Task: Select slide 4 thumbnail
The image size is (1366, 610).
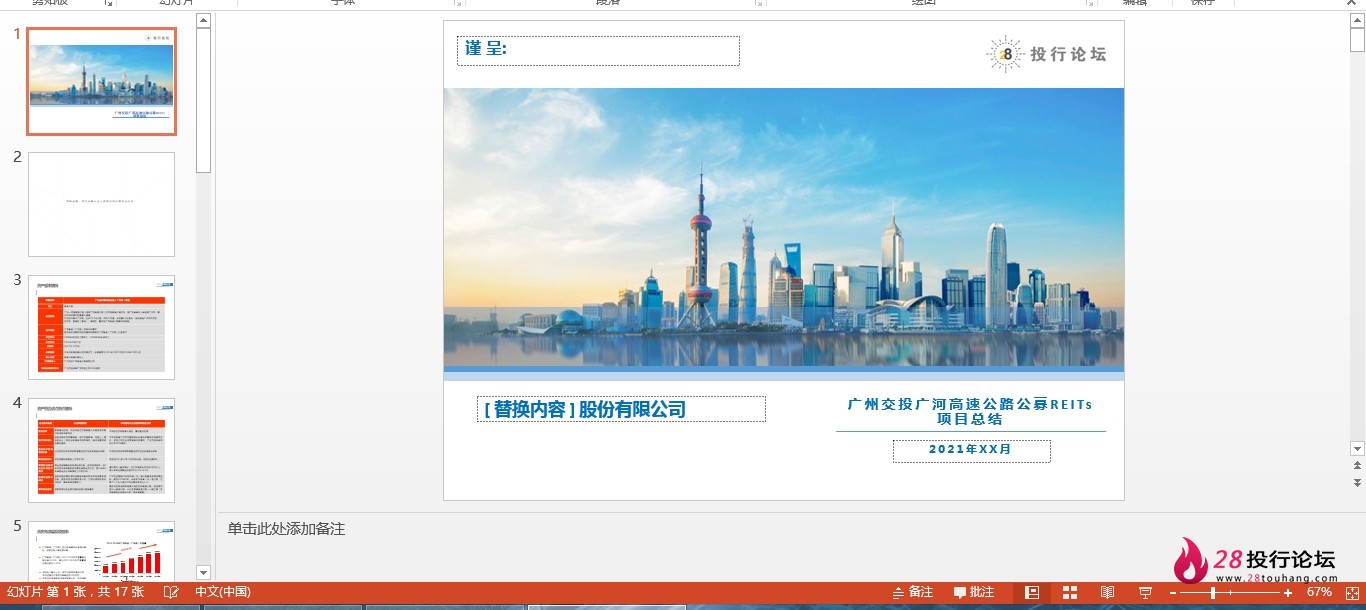Action: (101, 450)
